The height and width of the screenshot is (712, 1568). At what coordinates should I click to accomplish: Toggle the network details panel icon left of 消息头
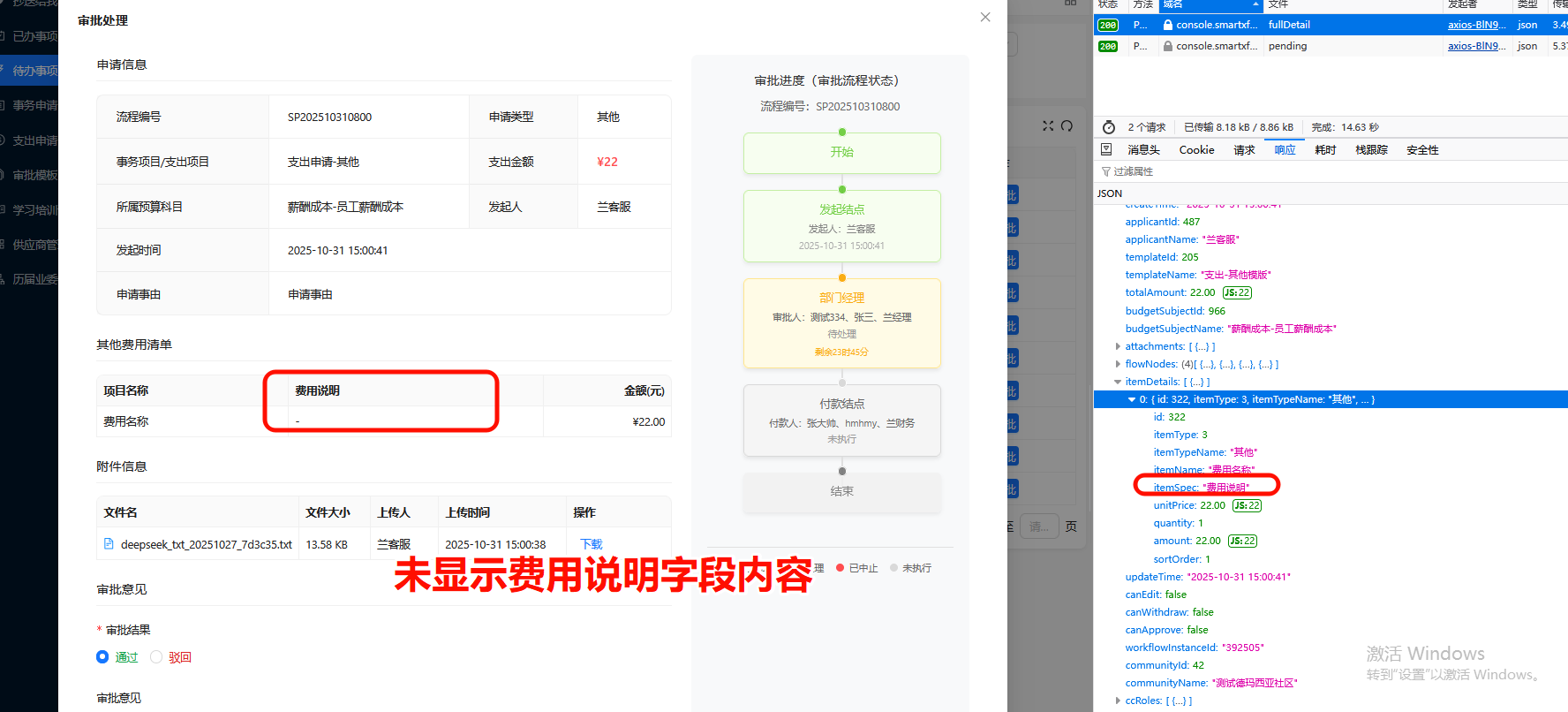click(1106, 149)
